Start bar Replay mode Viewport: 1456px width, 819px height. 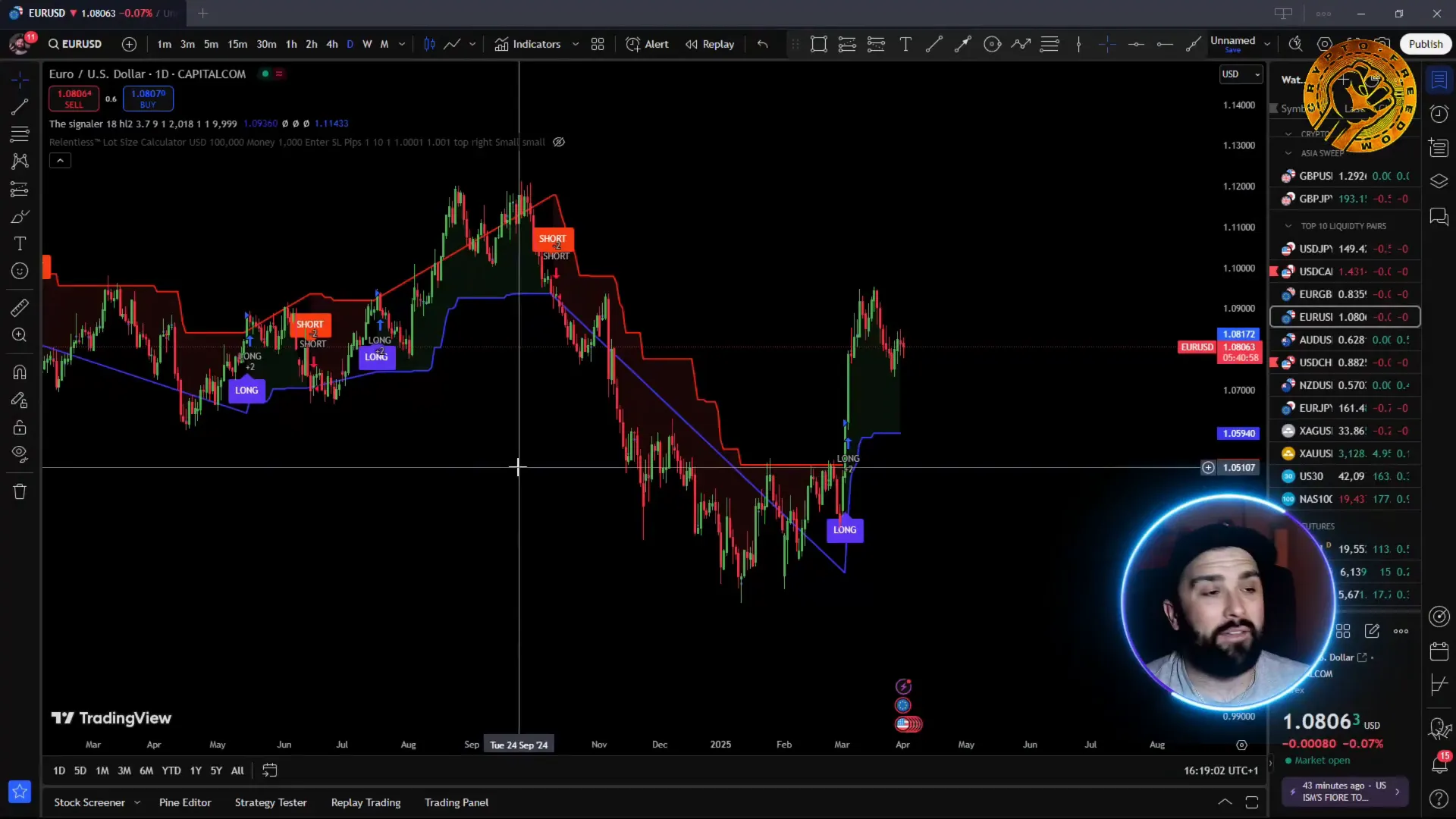click(x=710, y=44)
